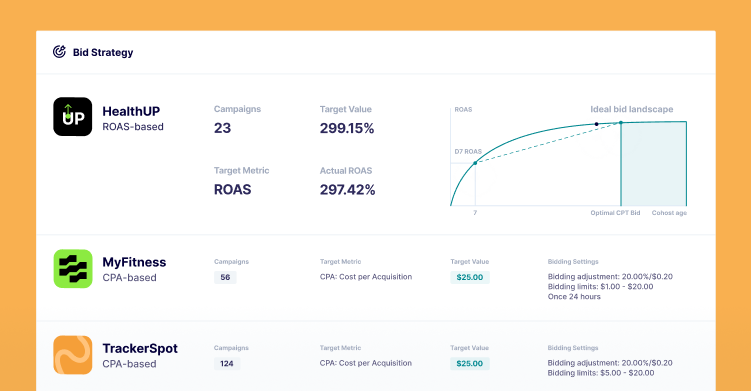Select MyFitness $25.00 target value badge

pos(470,277)
